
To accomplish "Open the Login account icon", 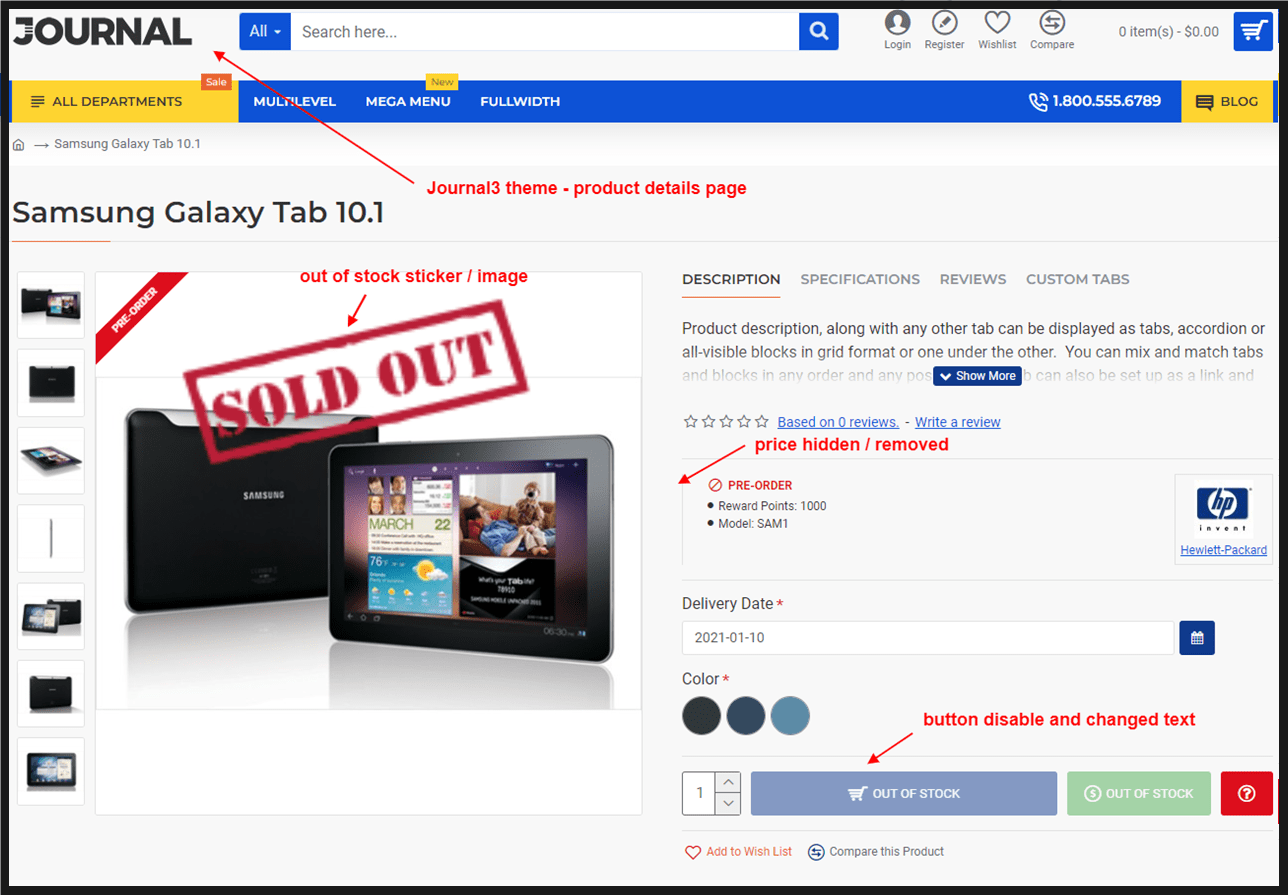I will [897, 23].
